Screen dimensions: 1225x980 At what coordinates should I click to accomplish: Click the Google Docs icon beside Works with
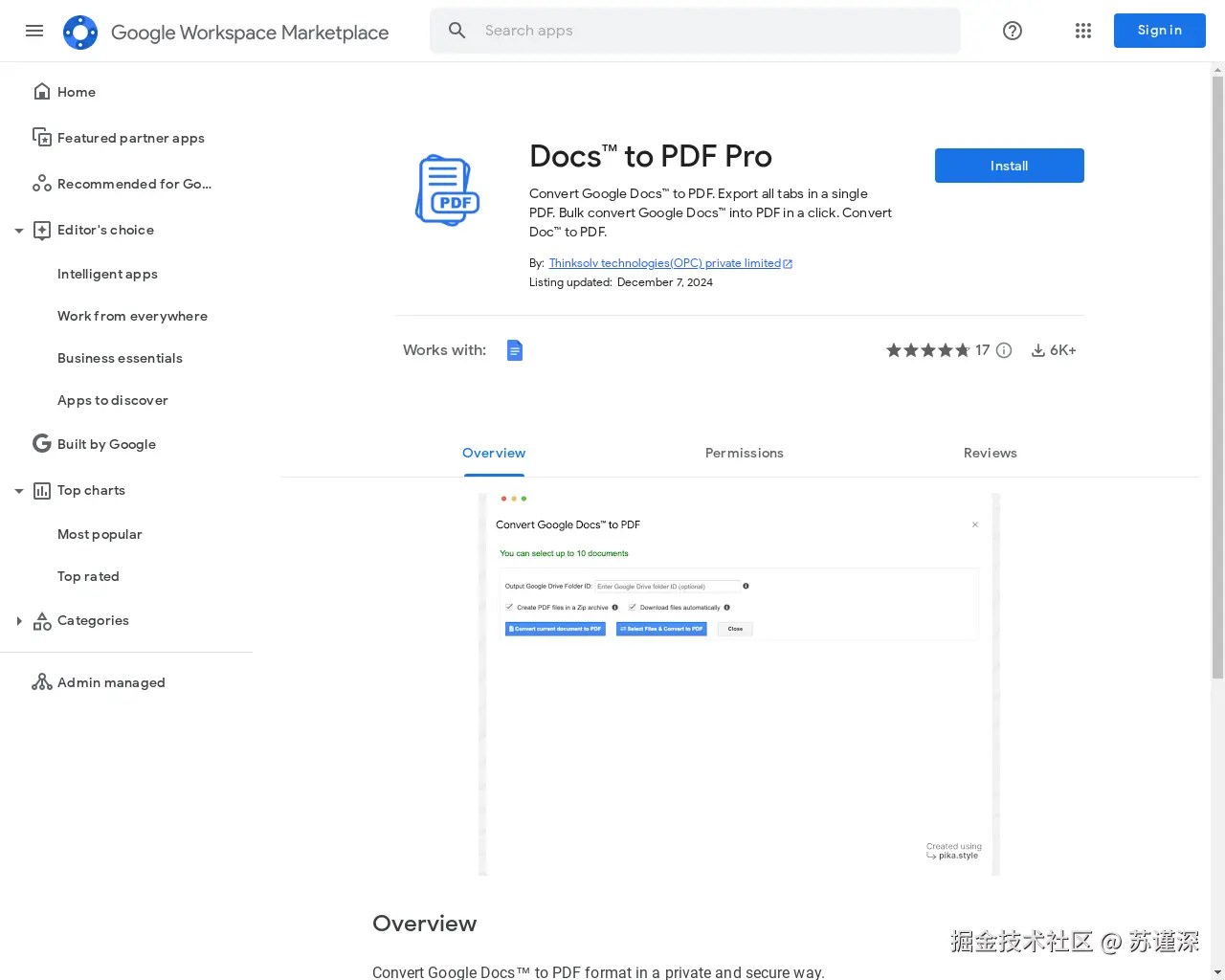click(515, 350)
